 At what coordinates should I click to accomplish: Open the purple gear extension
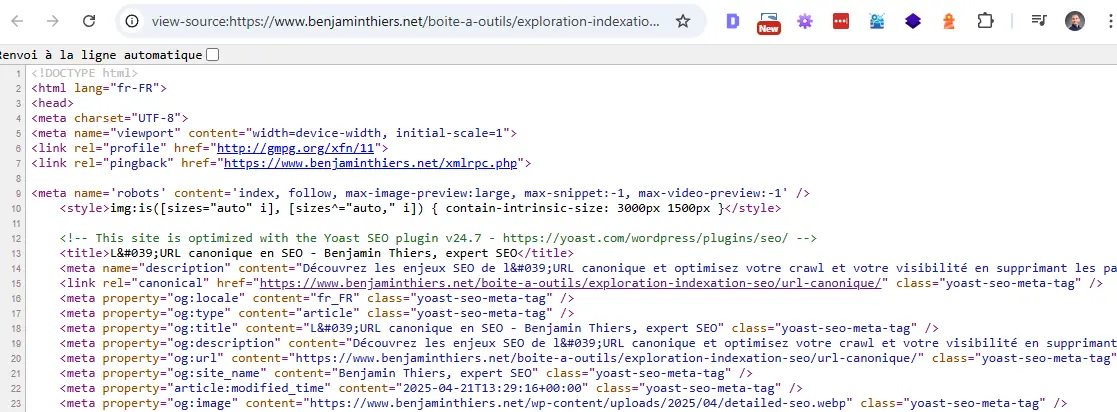click(805, 21)
